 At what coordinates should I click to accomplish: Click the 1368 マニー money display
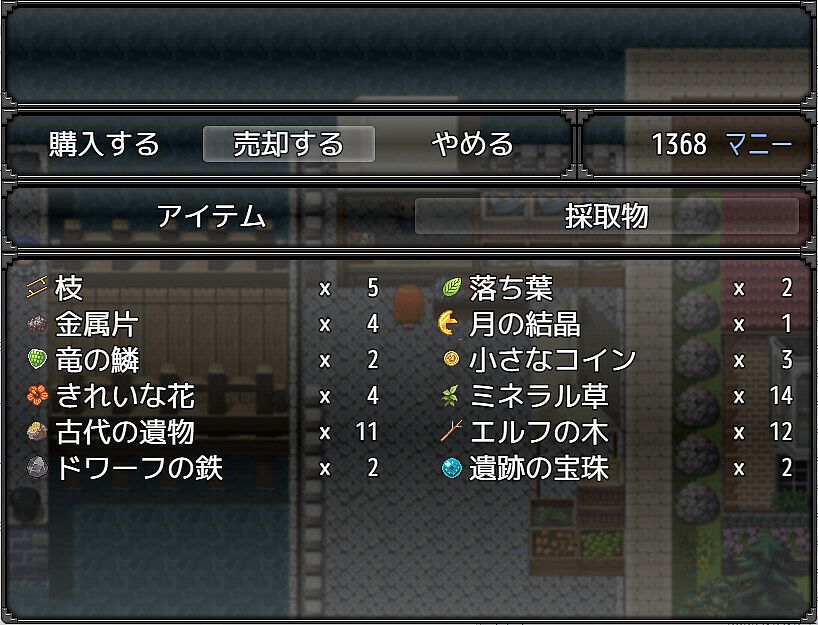(722, 144)
